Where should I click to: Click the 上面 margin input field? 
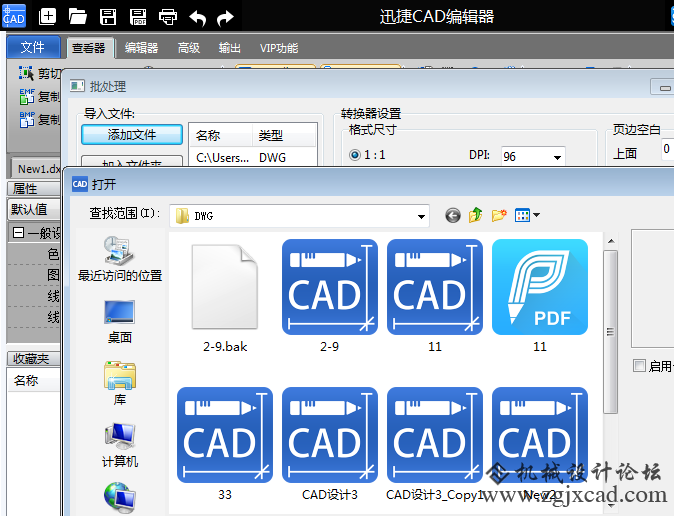click(668, 149)
